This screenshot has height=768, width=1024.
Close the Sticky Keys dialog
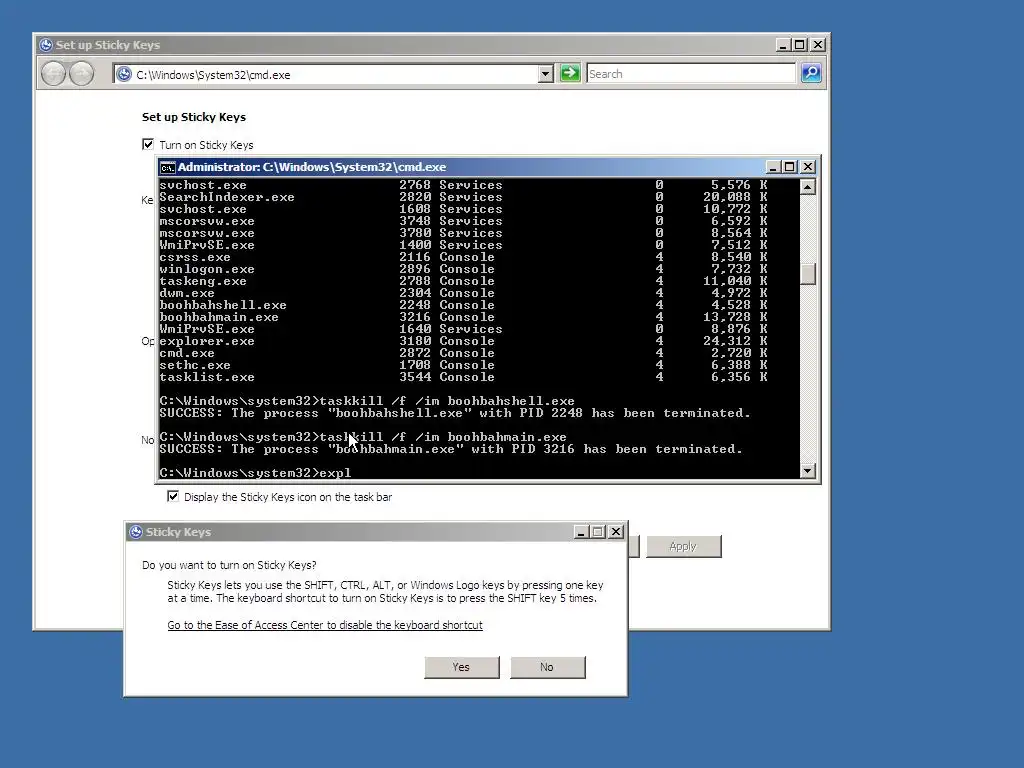click(x=616, y=532)
